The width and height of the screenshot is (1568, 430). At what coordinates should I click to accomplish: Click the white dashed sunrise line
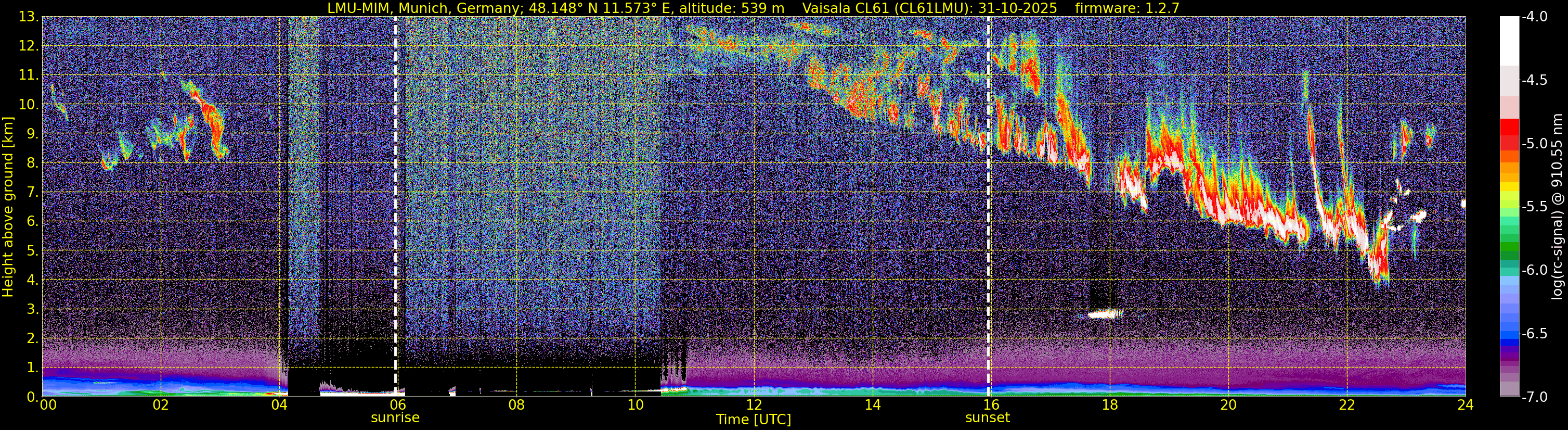pos(396,207)
